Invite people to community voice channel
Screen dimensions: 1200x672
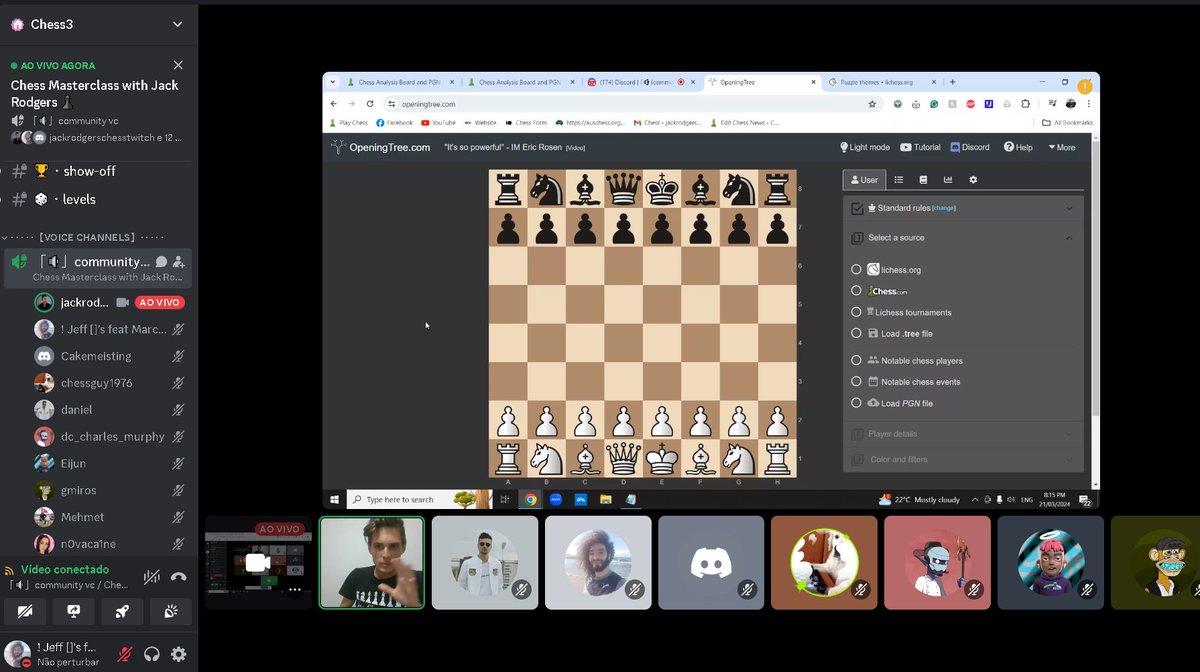point(179,262)
